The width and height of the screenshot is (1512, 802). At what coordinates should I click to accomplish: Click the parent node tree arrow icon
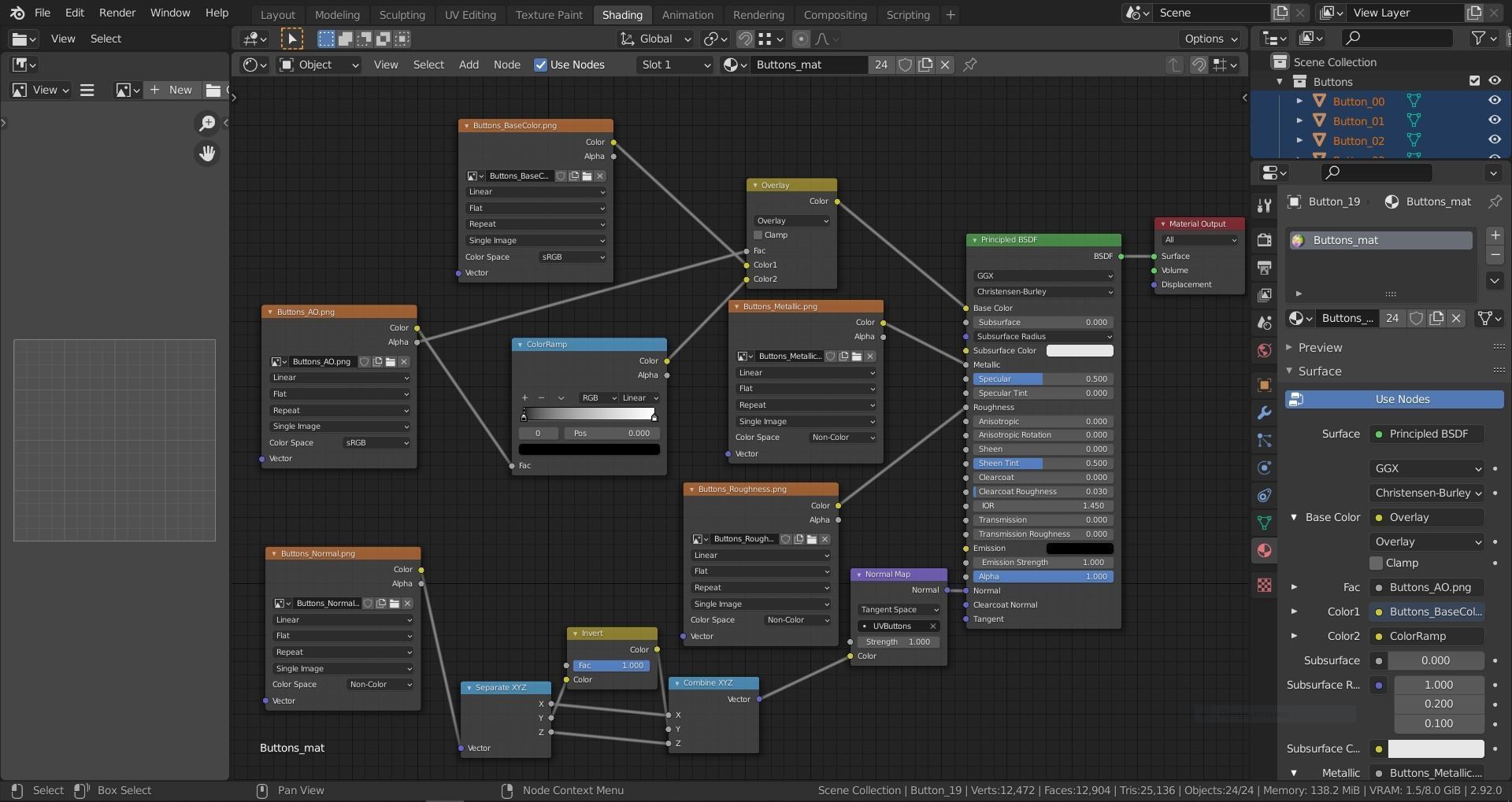click(1174, 65)
